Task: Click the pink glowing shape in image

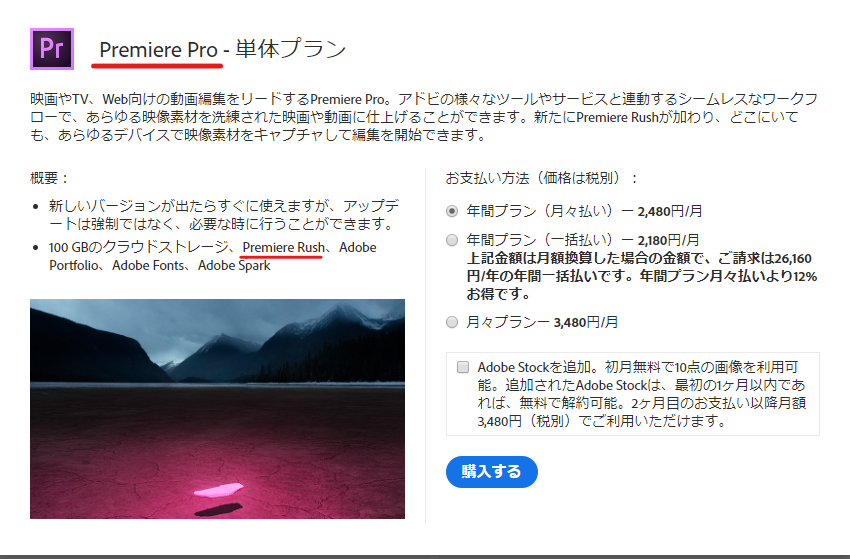Action: tap(218, 490)
